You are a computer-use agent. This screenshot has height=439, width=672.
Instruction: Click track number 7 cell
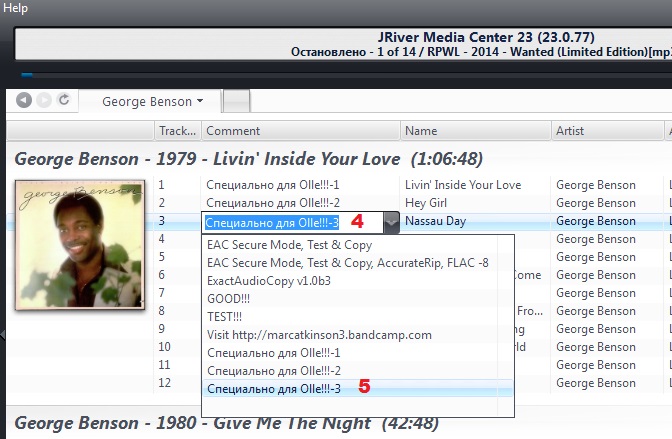tap(161, 293)
